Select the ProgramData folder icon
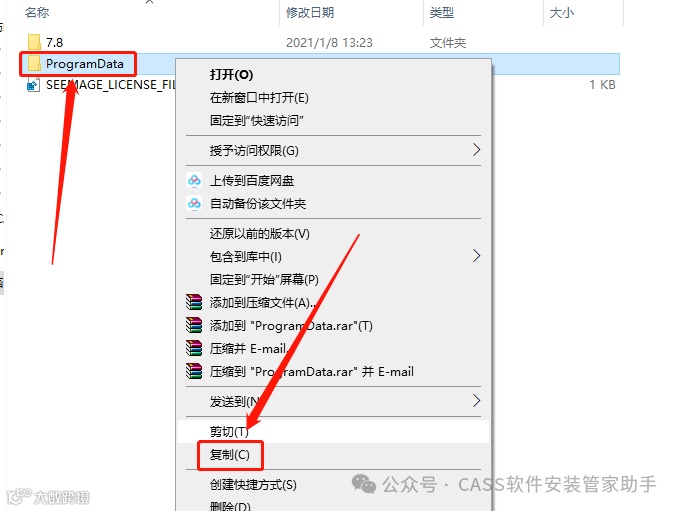This screenshot has height=511, width=678. tap(34, 64)
